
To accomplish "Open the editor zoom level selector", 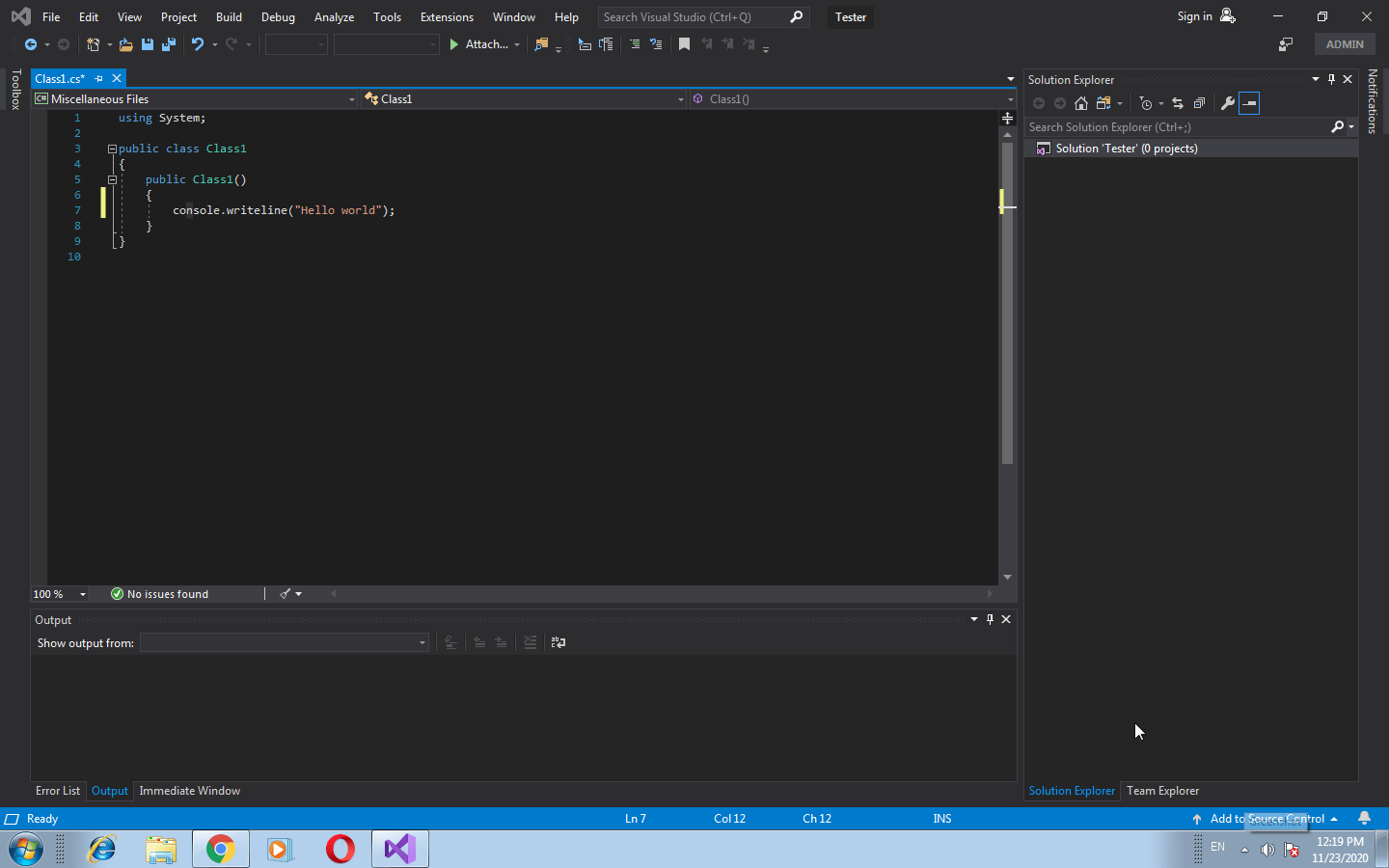I will [60, 593].
